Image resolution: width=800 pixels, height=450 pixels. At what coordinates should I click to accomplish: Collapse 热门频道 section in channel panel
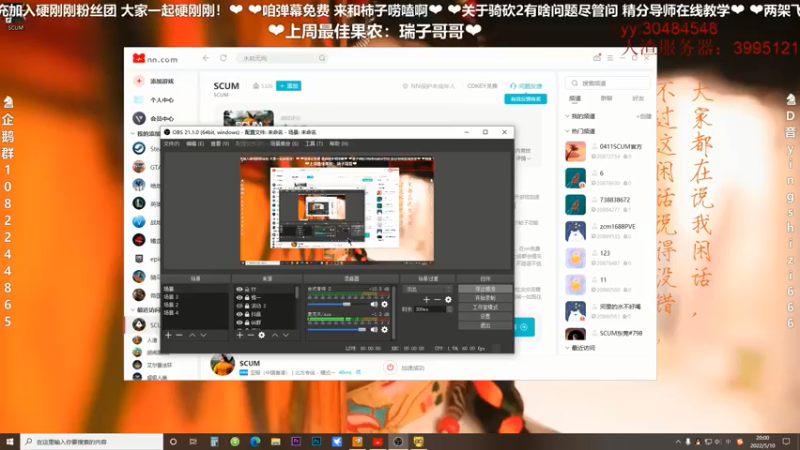click(x=567, y=131)
